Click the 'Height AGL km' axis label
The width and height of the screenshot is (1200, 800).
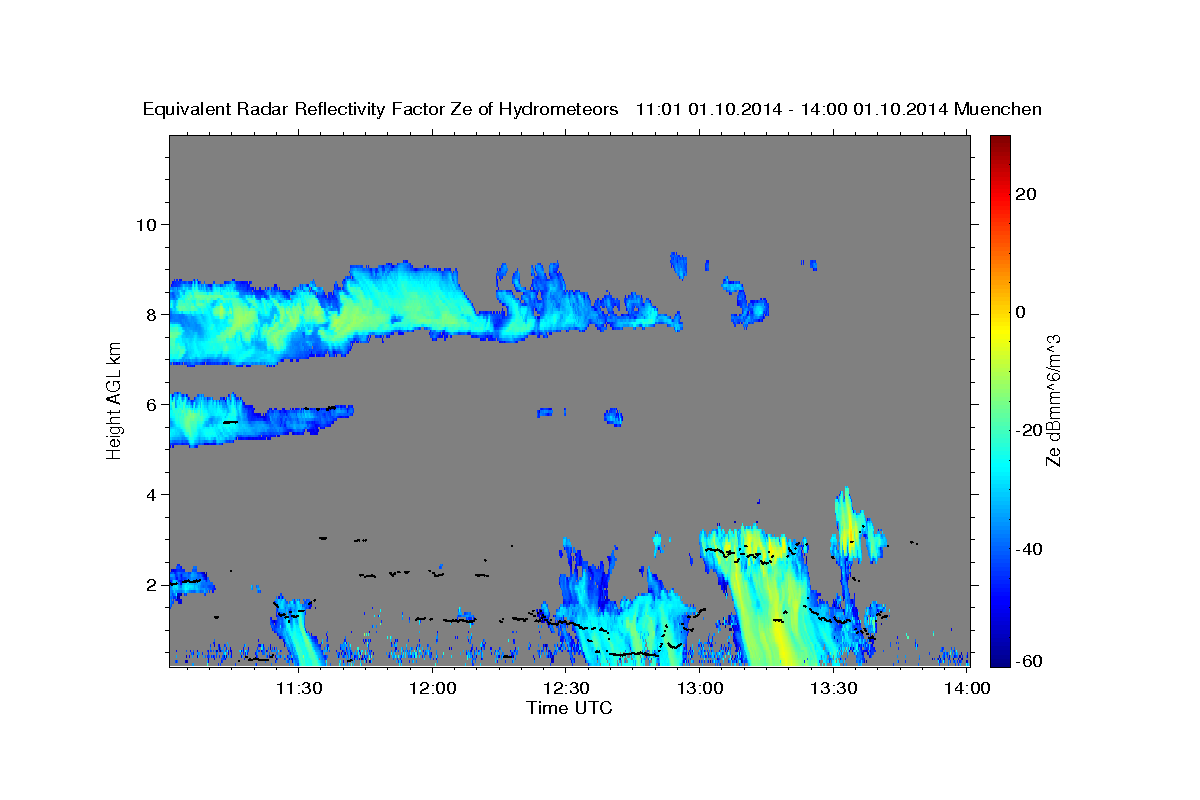coord(115,400)
